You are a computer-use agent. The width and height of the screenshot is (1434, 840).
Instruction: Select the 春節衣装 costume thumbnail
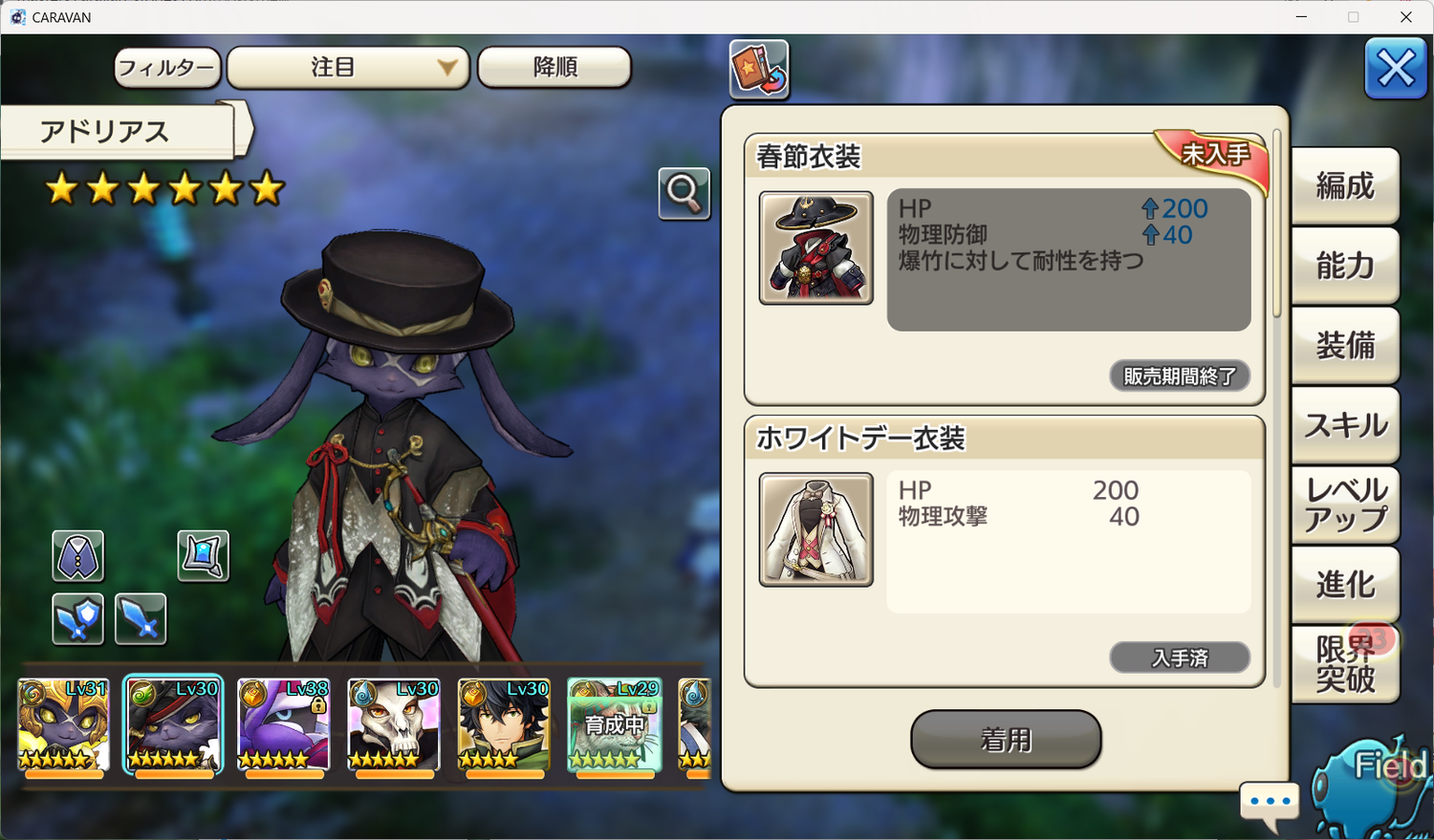(x=815, y=248)
